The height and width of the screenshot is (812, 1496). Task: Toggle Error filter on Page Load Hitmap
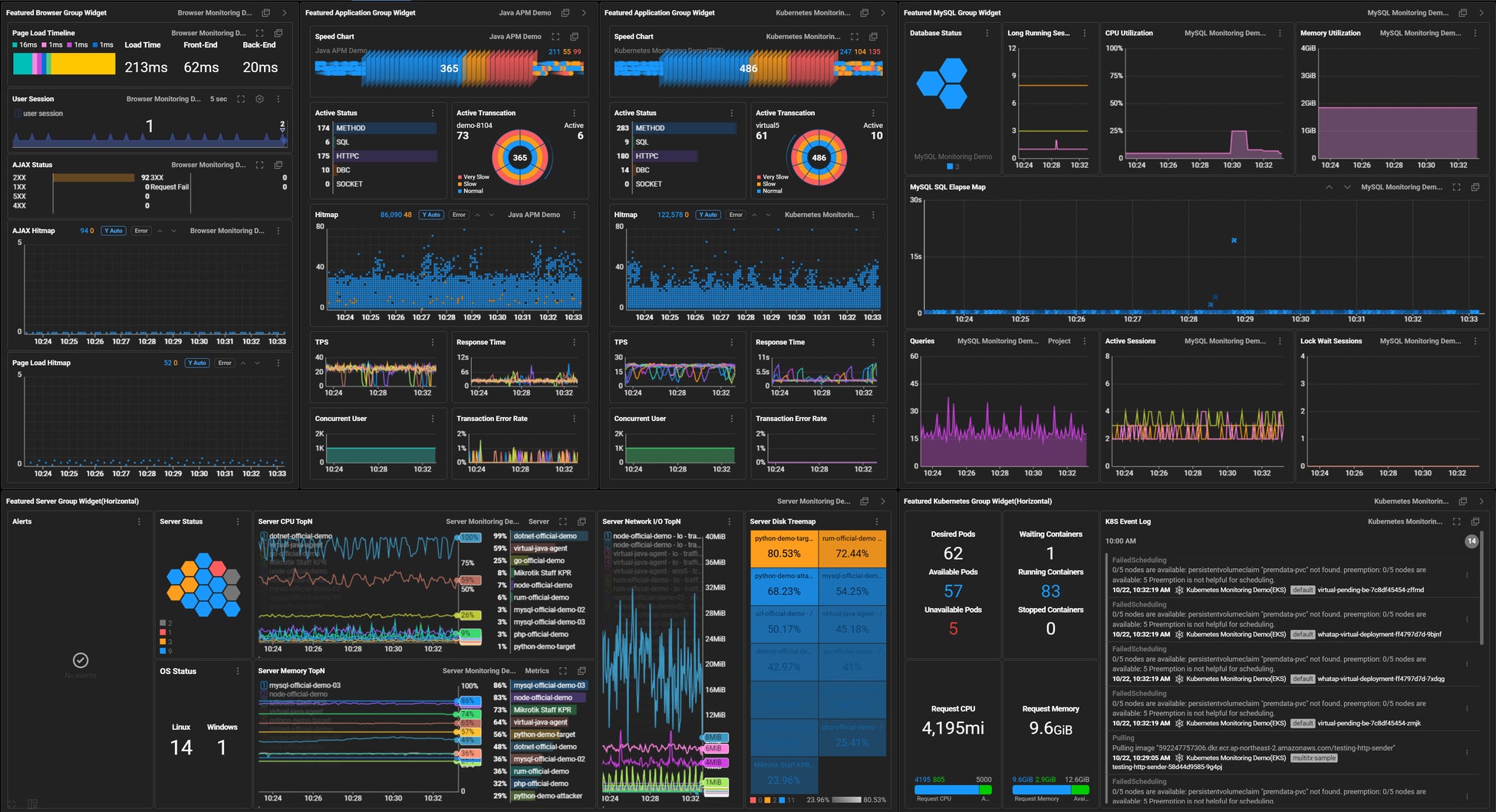[225, 363]
